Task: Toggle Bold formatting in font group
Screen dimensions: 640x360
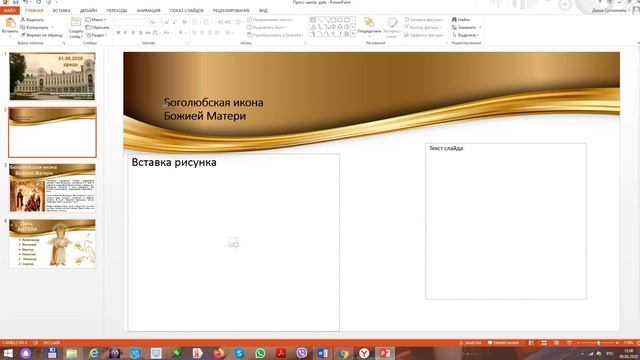Action: pyautogui.click(x=118, y=33)
